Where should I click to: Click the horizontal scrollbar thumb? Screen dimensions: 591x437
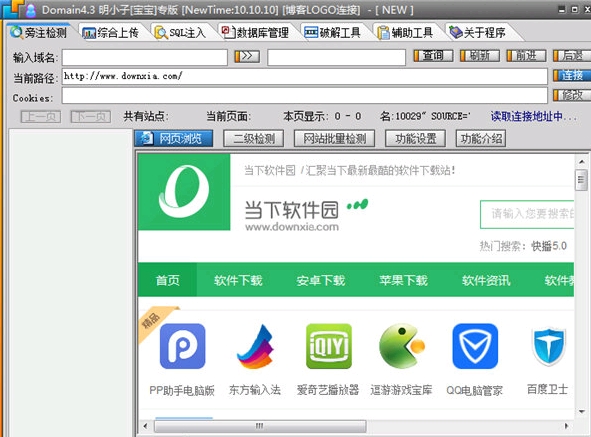tap(260, 426)
